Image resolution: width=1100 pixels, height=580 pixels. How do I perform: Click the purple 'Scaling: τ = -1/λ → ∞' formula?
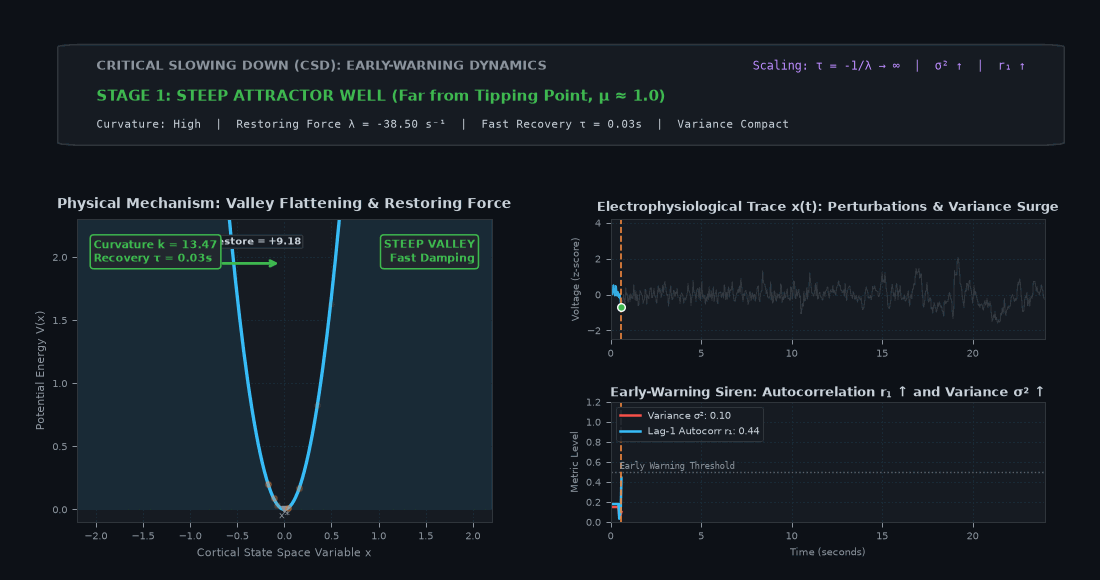(826, 66)
